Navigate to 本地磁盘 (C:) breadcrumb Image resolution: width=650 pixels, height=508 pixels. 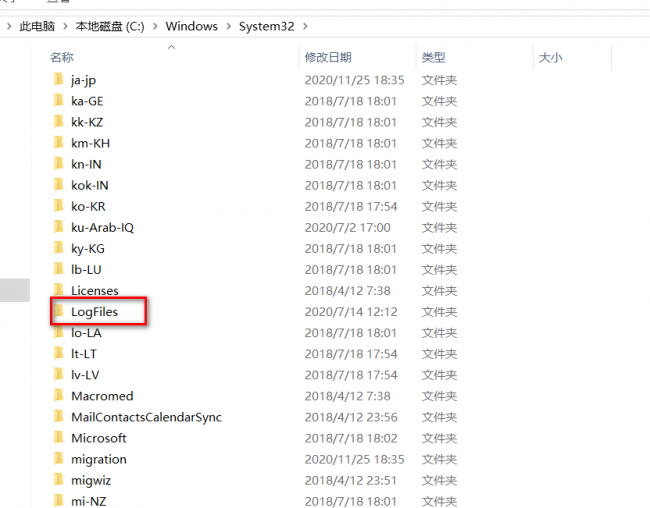tap(110, 26)
